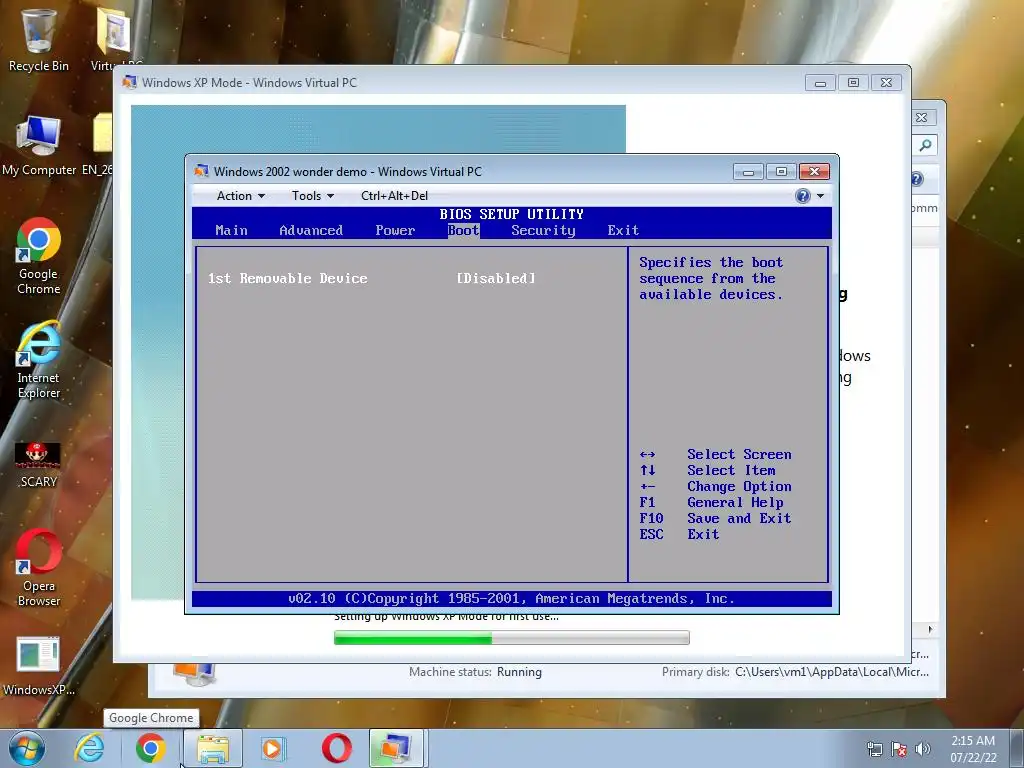Open the Recycle Bin desktop icon
This screenshot has width=1024, height=768.
(x=38, y=39)
